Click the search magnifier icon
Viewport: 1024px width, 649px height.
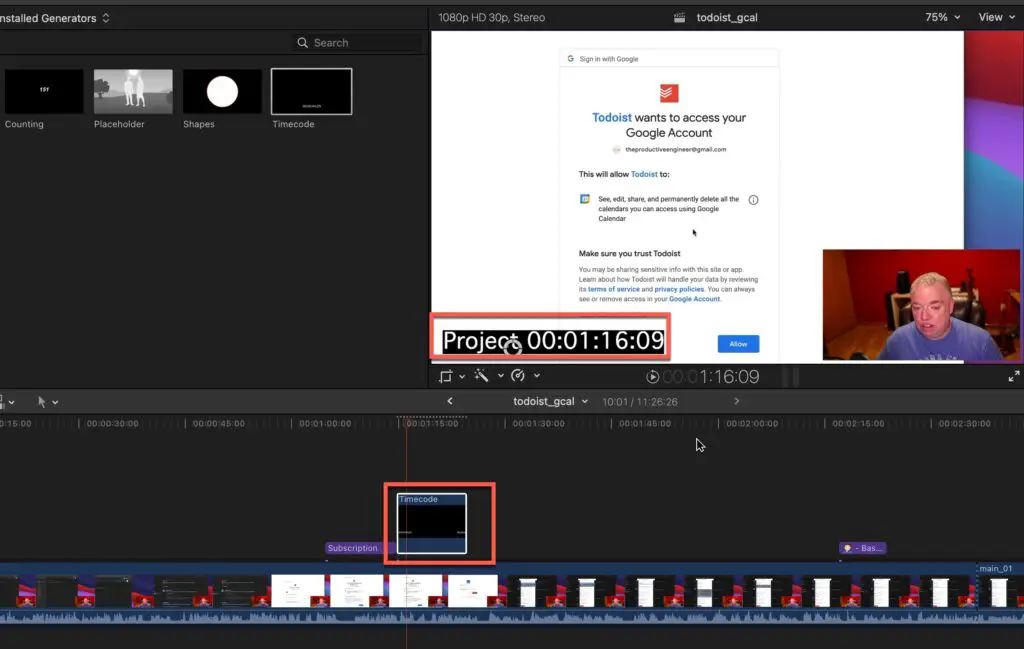302,43
